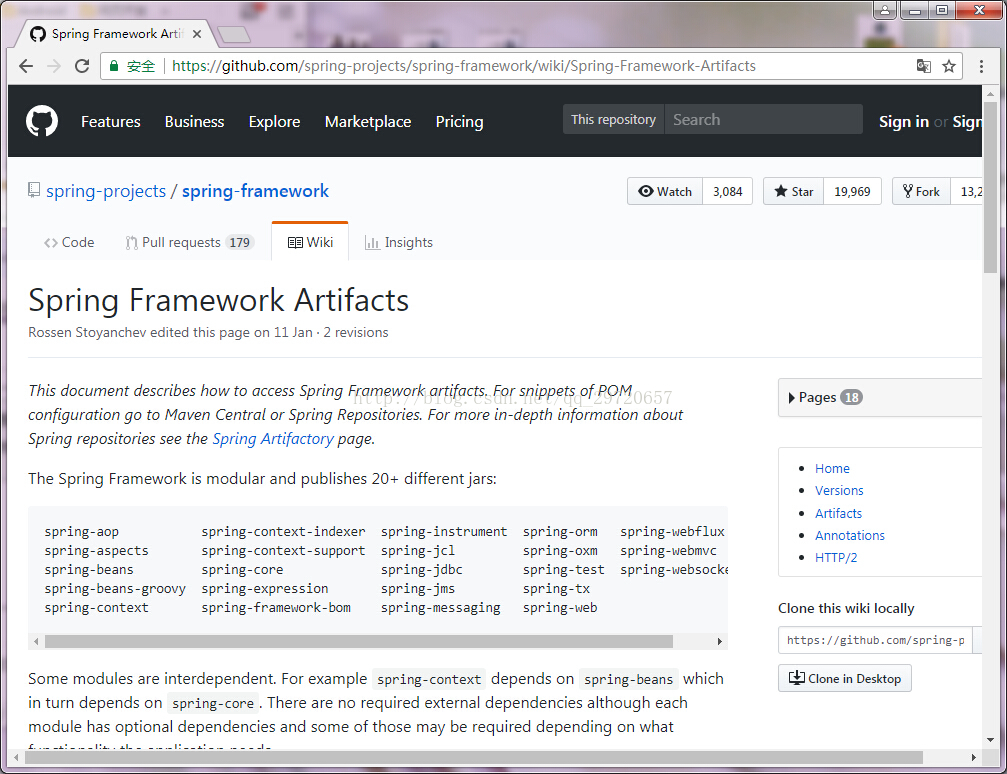Click spring-context-indexer in jar list

tap(283, 532)
